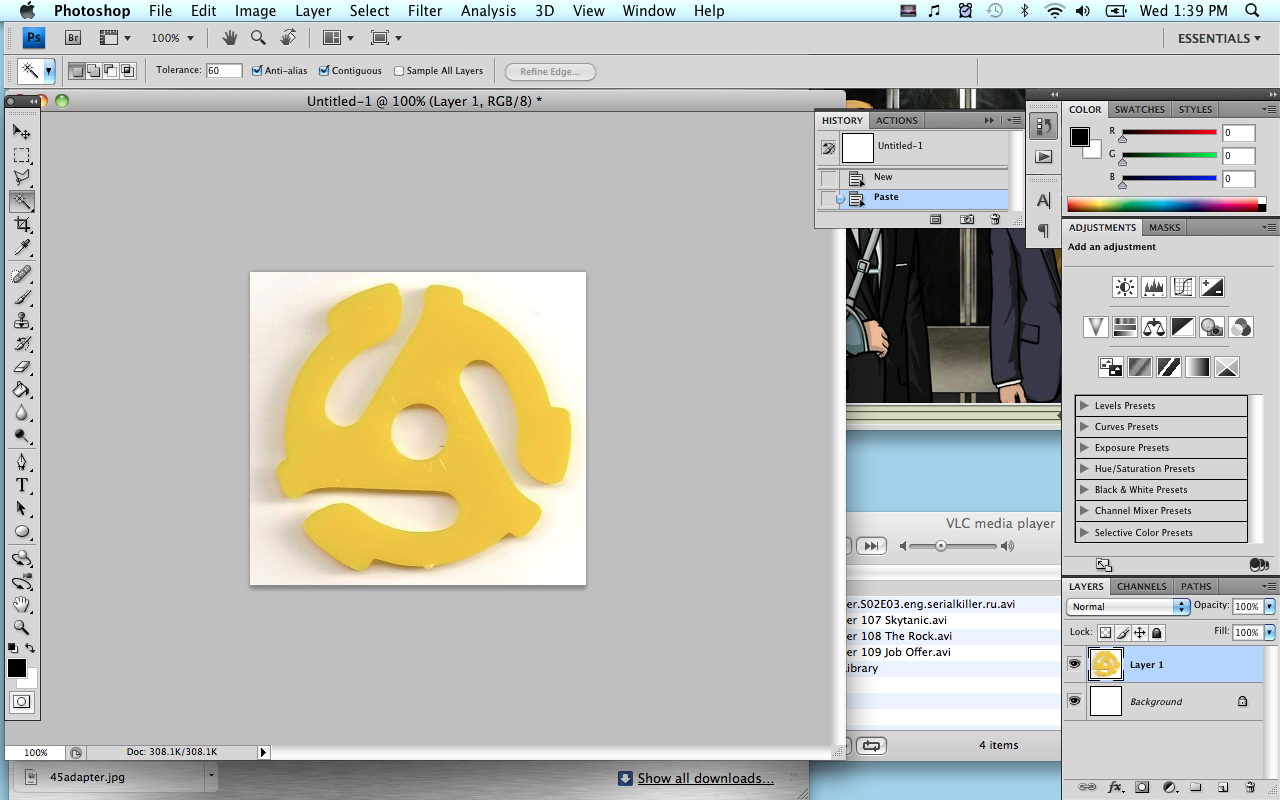Select the Paint Bucket tool

[x=22, y=390]
